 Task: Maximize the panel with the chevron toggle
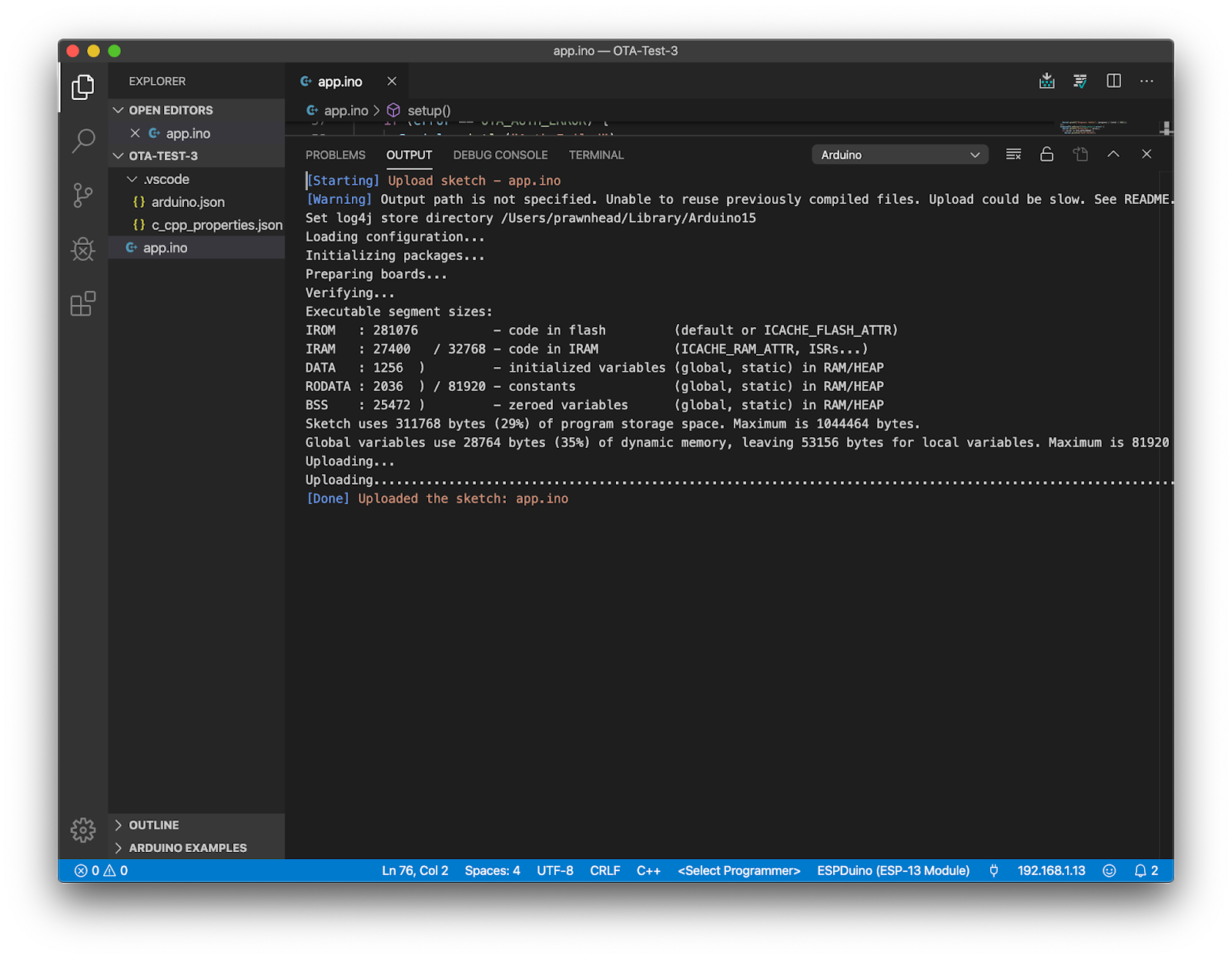pos(1113,154)
